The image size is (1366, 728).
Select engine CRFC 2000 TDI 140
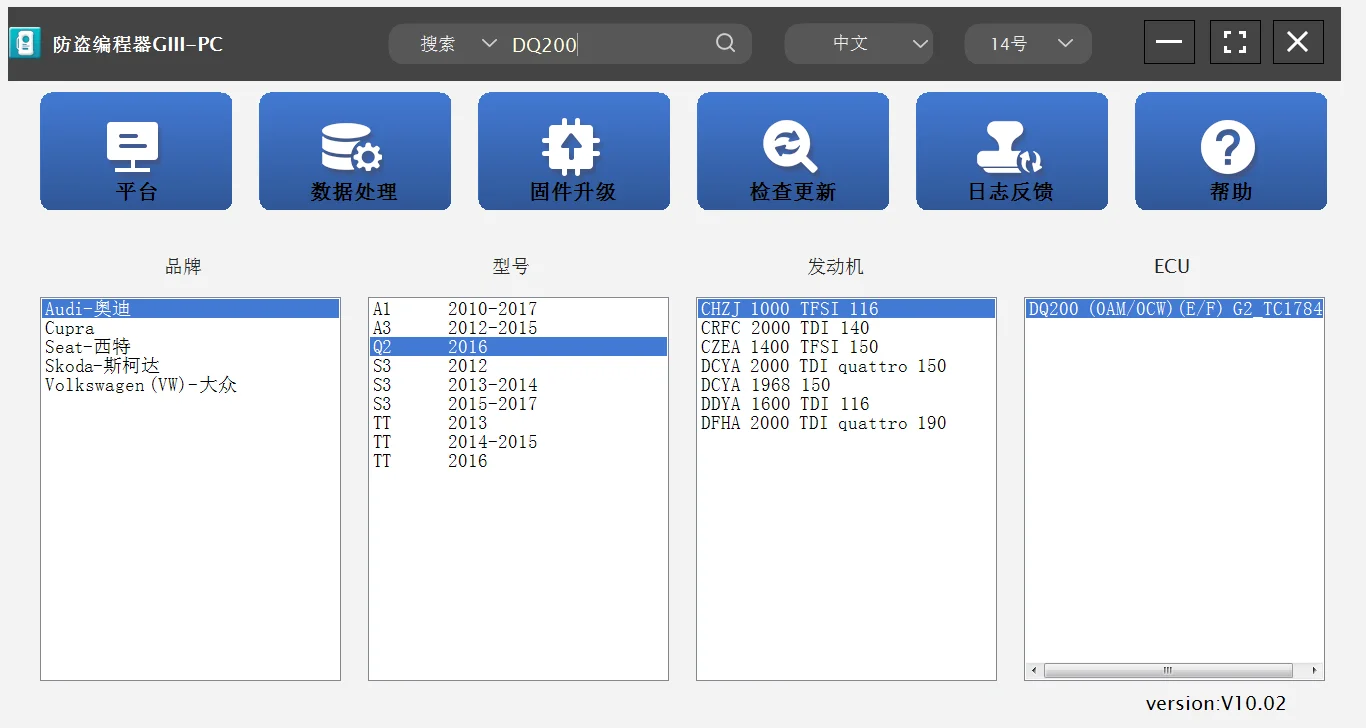846,328
